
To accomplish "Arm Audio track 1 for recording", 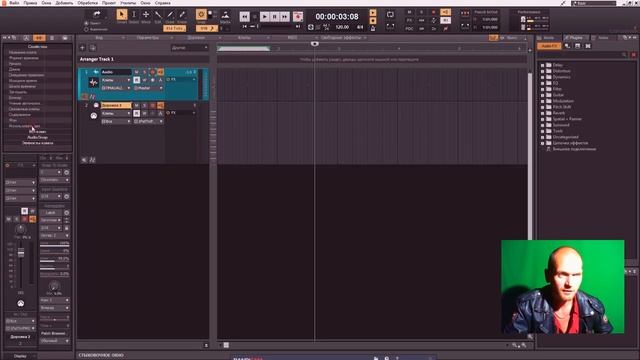I will coord(152,72).
